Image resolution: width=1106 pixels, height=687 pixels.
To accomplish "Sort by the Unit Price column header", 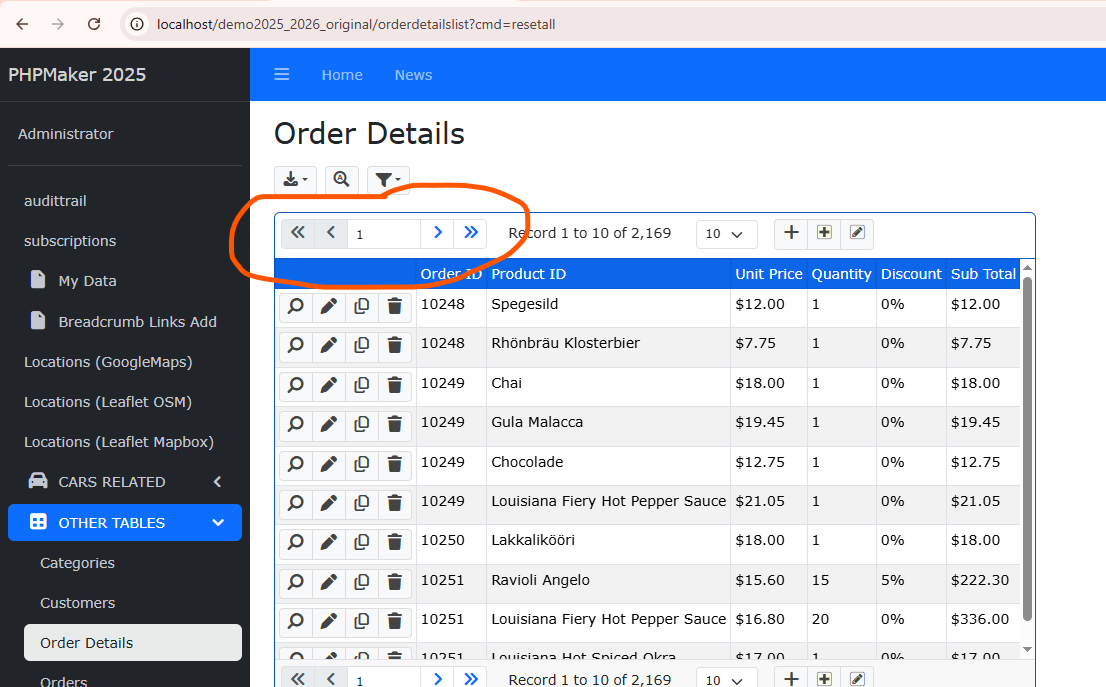I will coord(768,274).
